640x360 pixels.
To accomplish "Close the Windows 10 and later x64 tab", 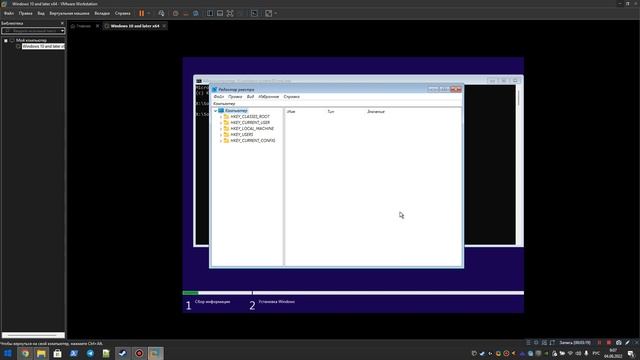I will pos(164,26).
